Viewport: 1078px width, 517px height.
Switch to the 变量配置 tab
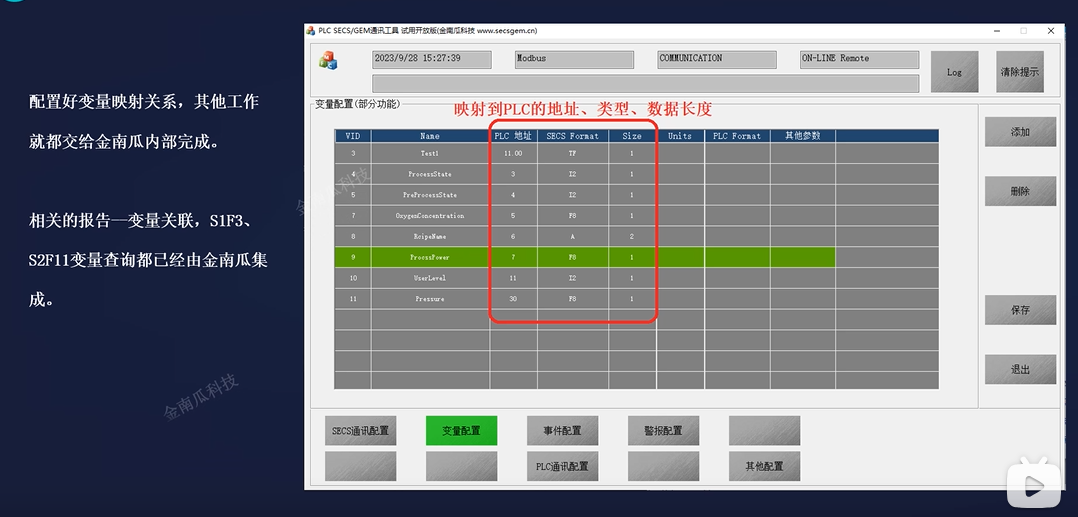[x=461, y=431]
